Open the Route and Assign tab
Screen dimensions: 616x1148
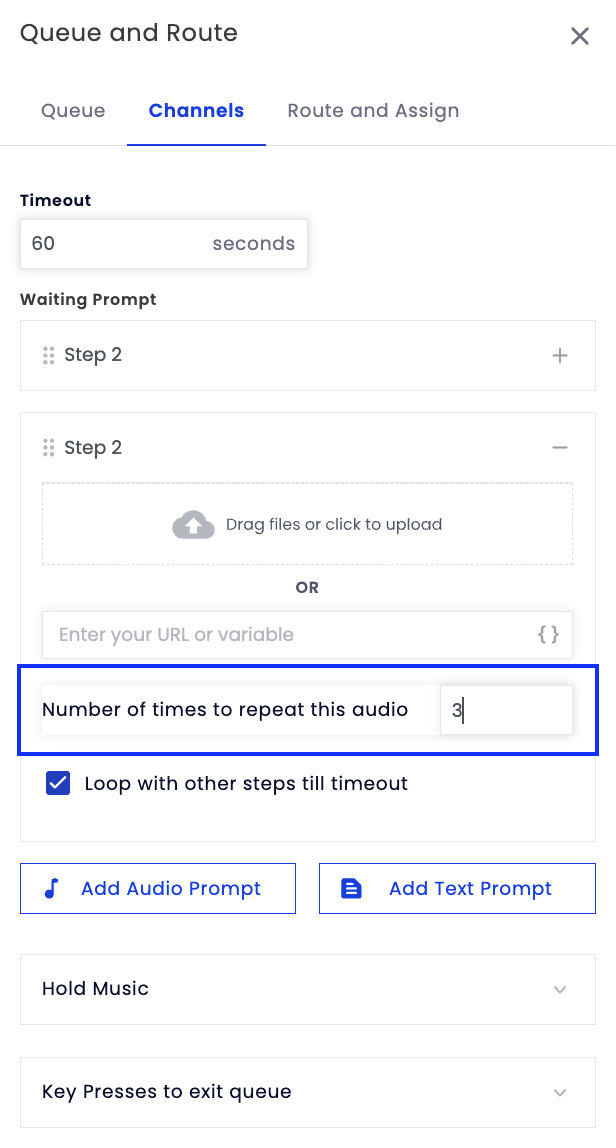point(373,111)
